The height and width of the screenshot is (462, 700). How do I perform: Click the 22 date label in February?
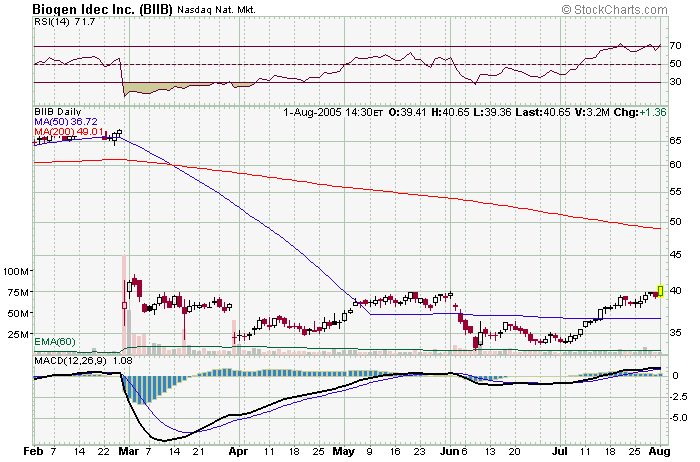pos(103,452)
